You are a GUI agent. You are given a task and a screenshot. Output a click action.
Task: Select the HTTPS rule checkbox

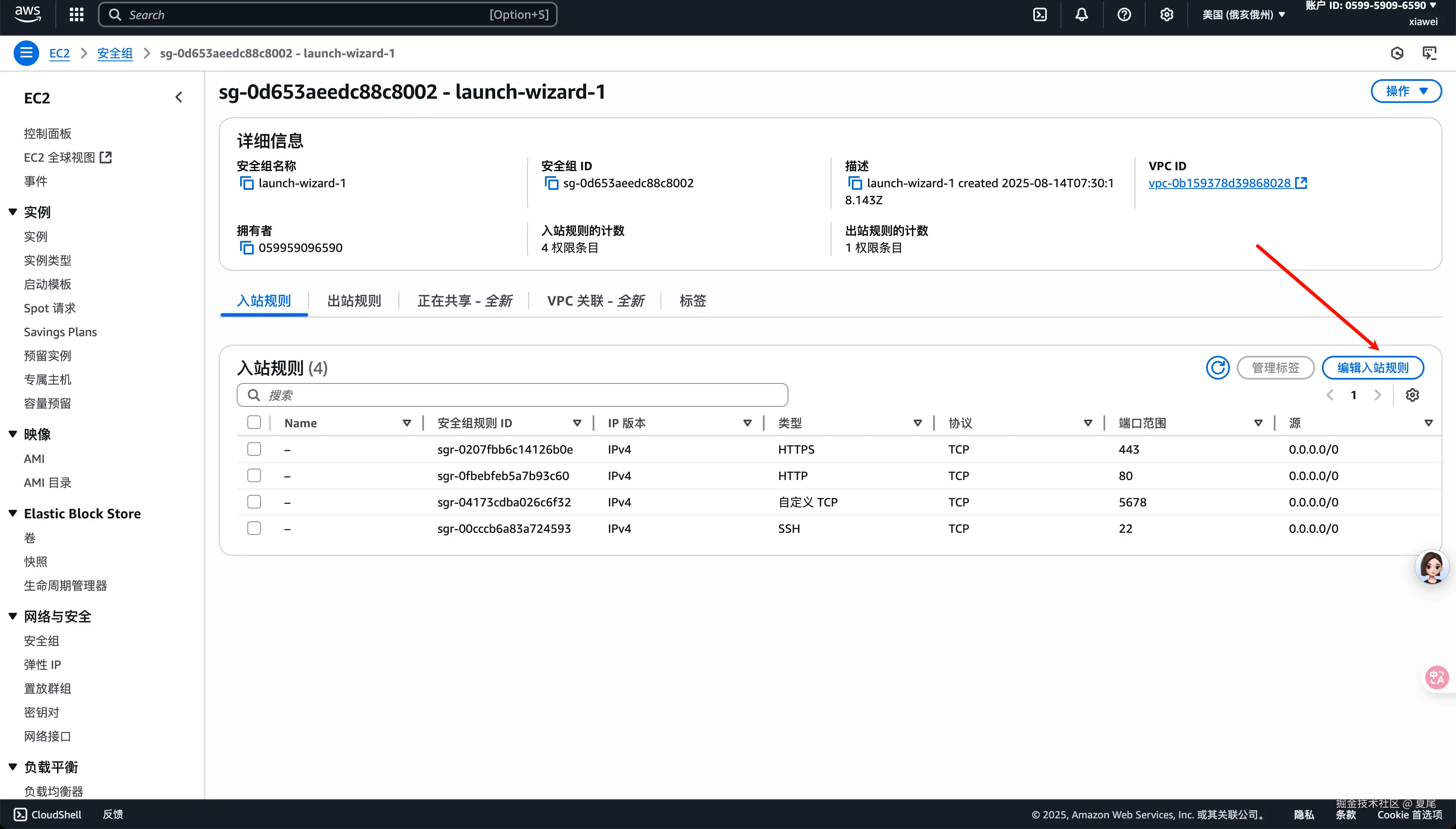(254, 449)
